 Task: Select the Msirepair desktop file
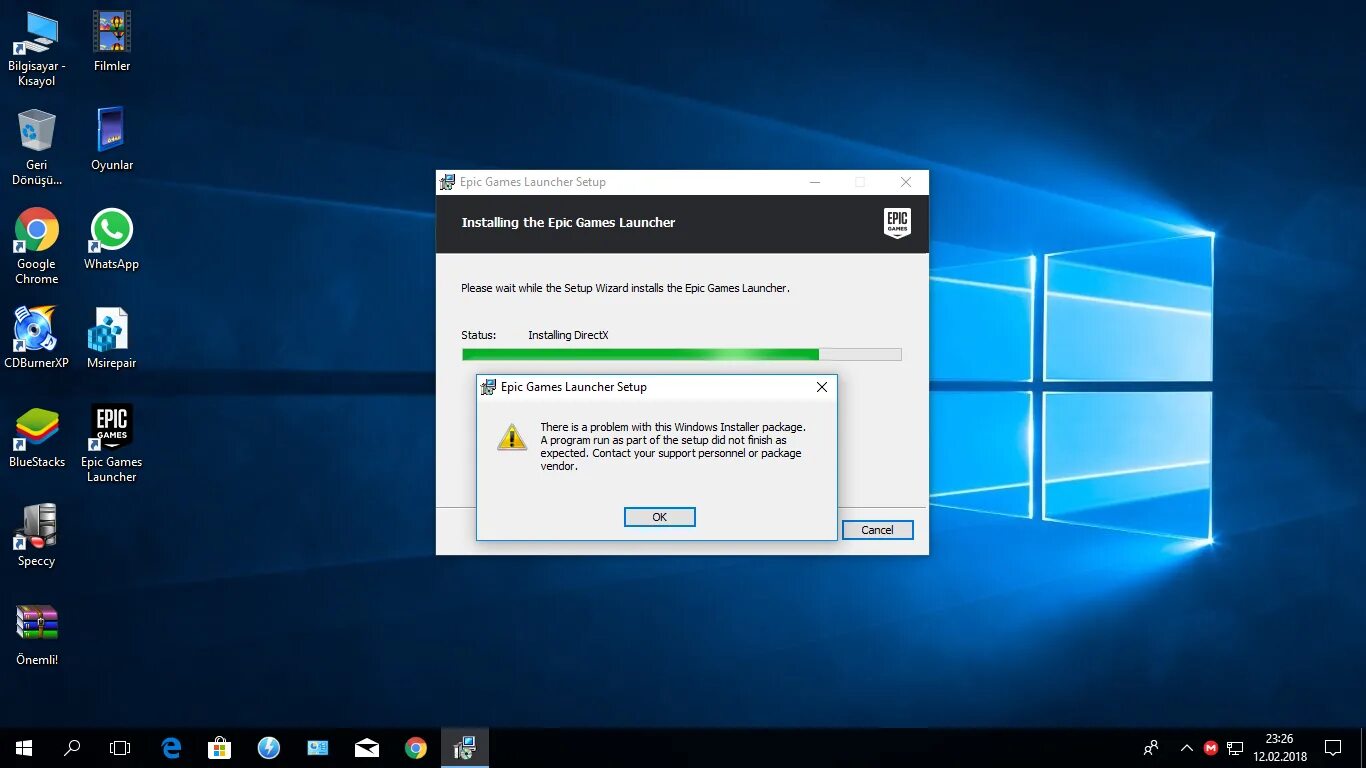112,339
